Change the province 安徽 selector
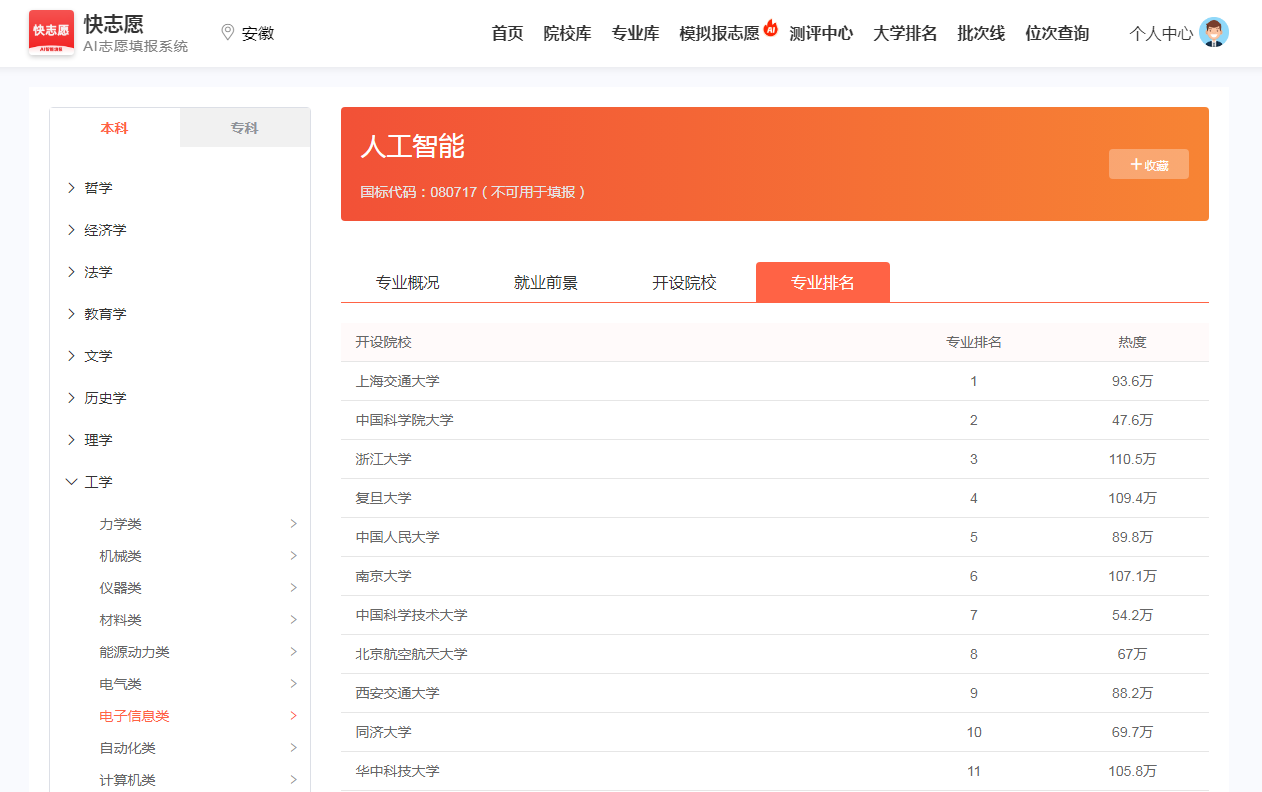Image resolution: width=1262 pixels, height=792 pixels. (x=258, y=33)
